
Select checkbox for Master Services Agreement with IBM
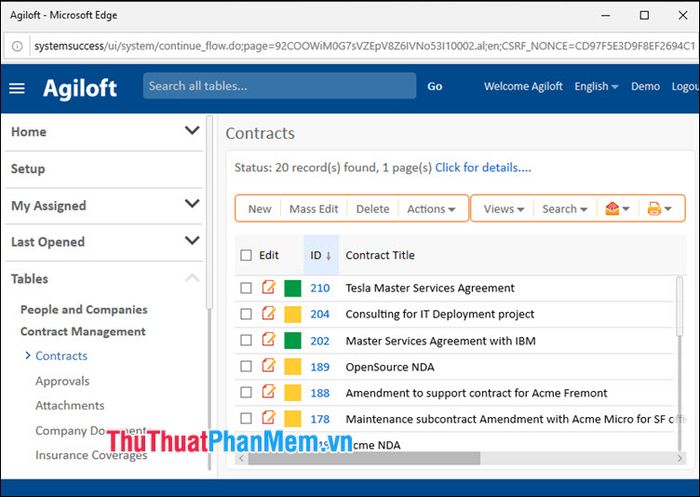tap(246, 340)
